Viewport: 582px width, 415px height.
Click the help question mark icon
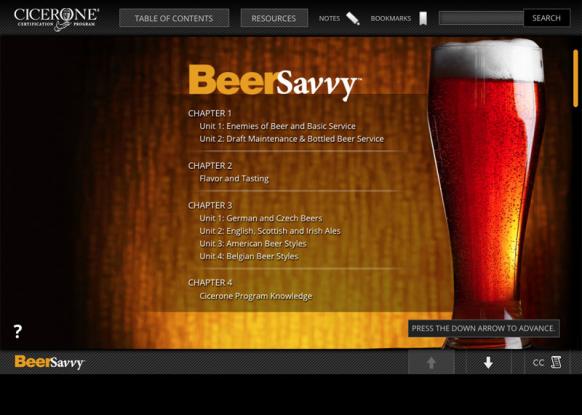pos(17,331)
